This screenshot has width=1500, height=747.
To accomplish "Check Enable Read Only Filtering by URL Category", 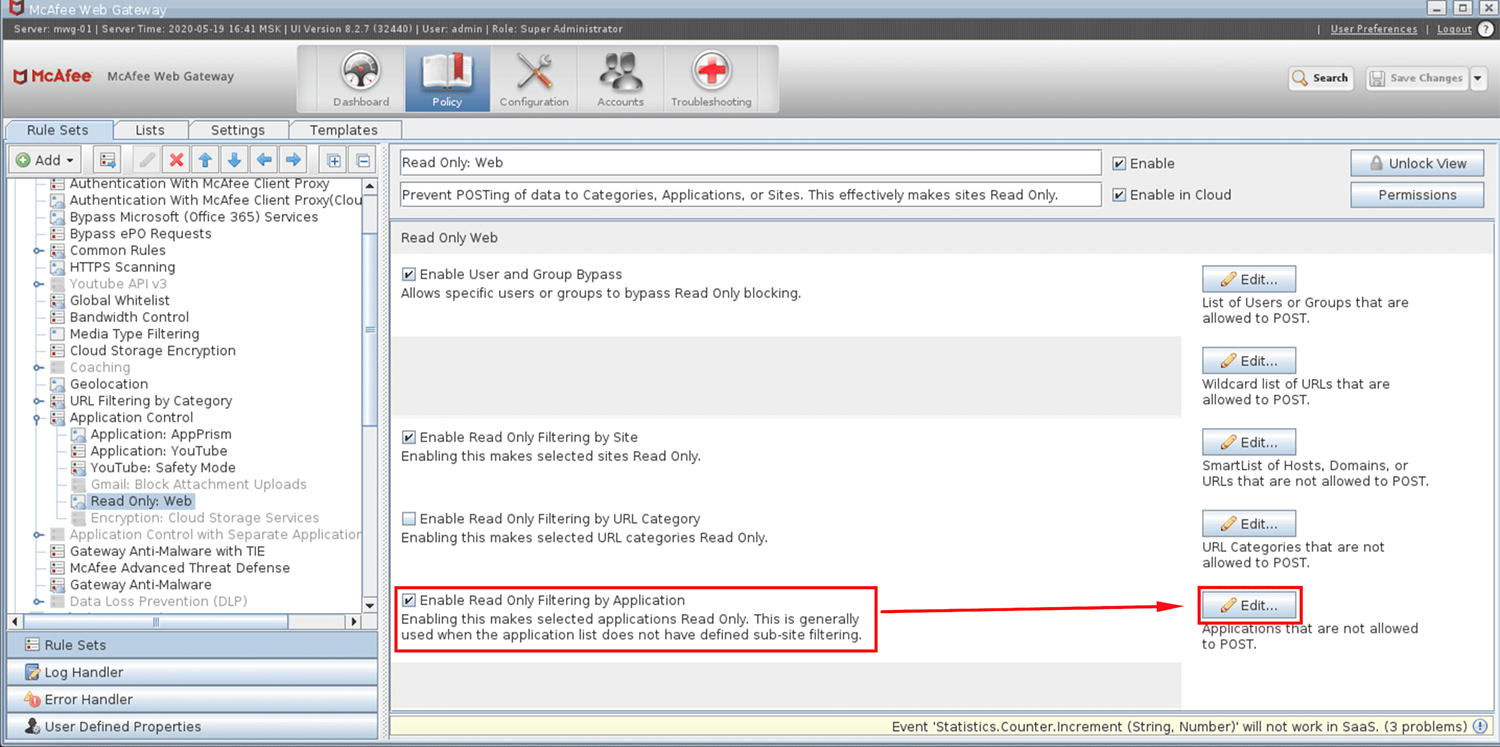I will coord(408,519).
